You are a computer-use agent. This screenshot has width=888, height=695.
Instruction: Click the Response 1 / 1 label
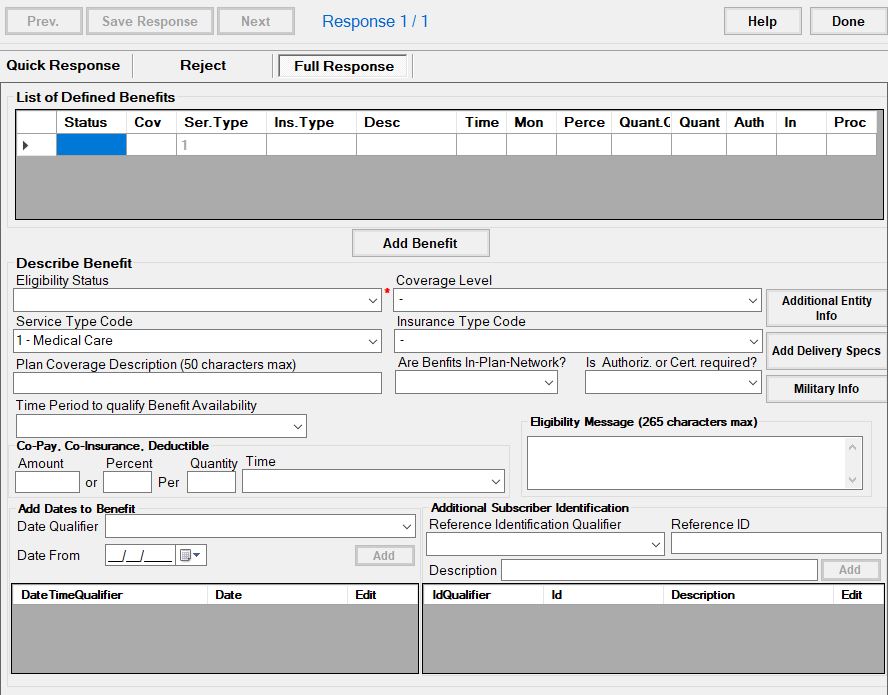pyautogui.click(x=375, y=22)
